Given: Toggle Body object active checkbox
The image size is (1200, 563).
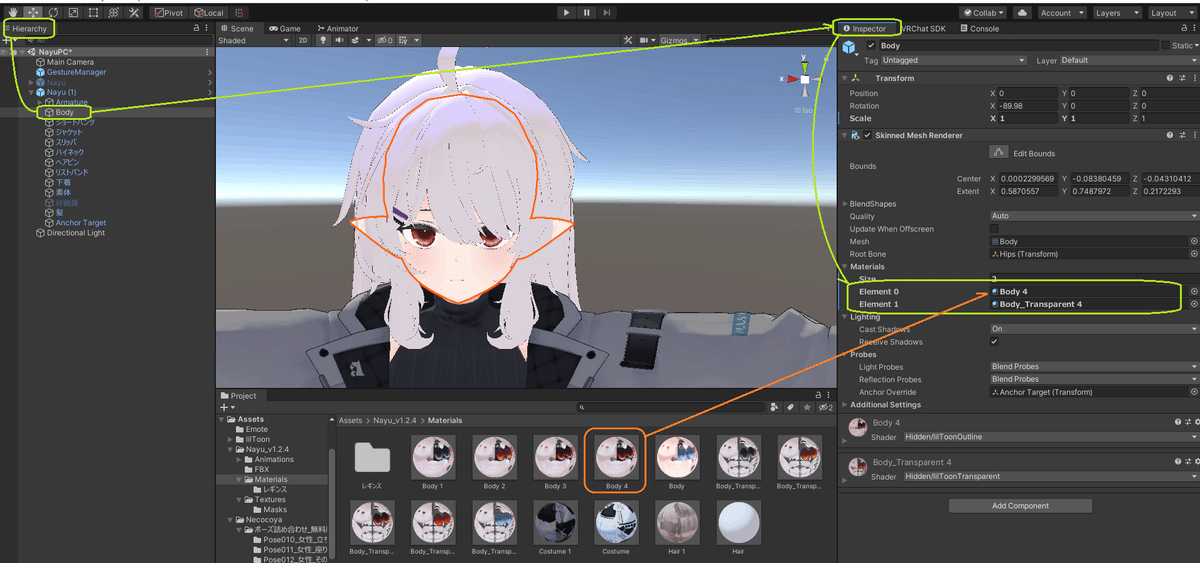Looking at the screenshot, I should click(871, 46).
